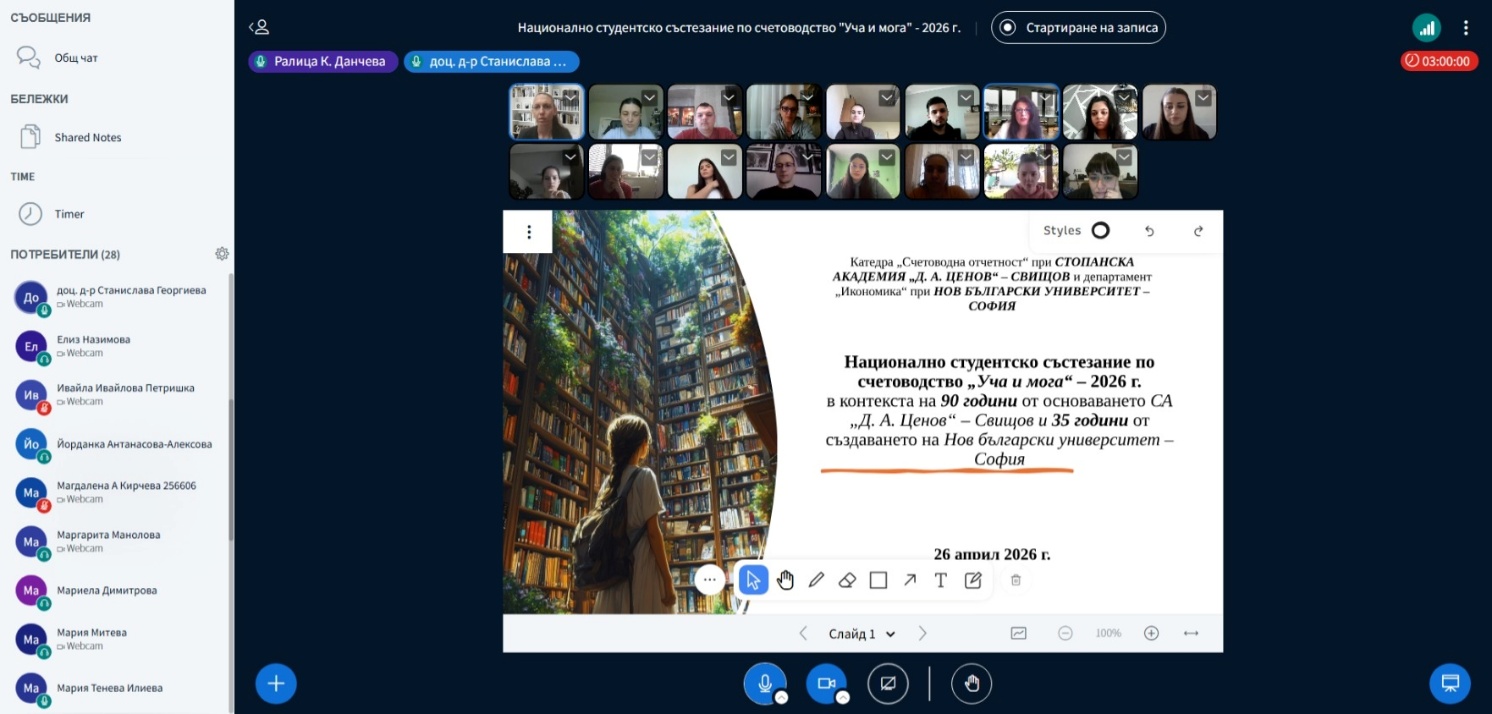Toggle the webcam sharing button
This screenshot has height=714, width=1492.
pos(826,683)
